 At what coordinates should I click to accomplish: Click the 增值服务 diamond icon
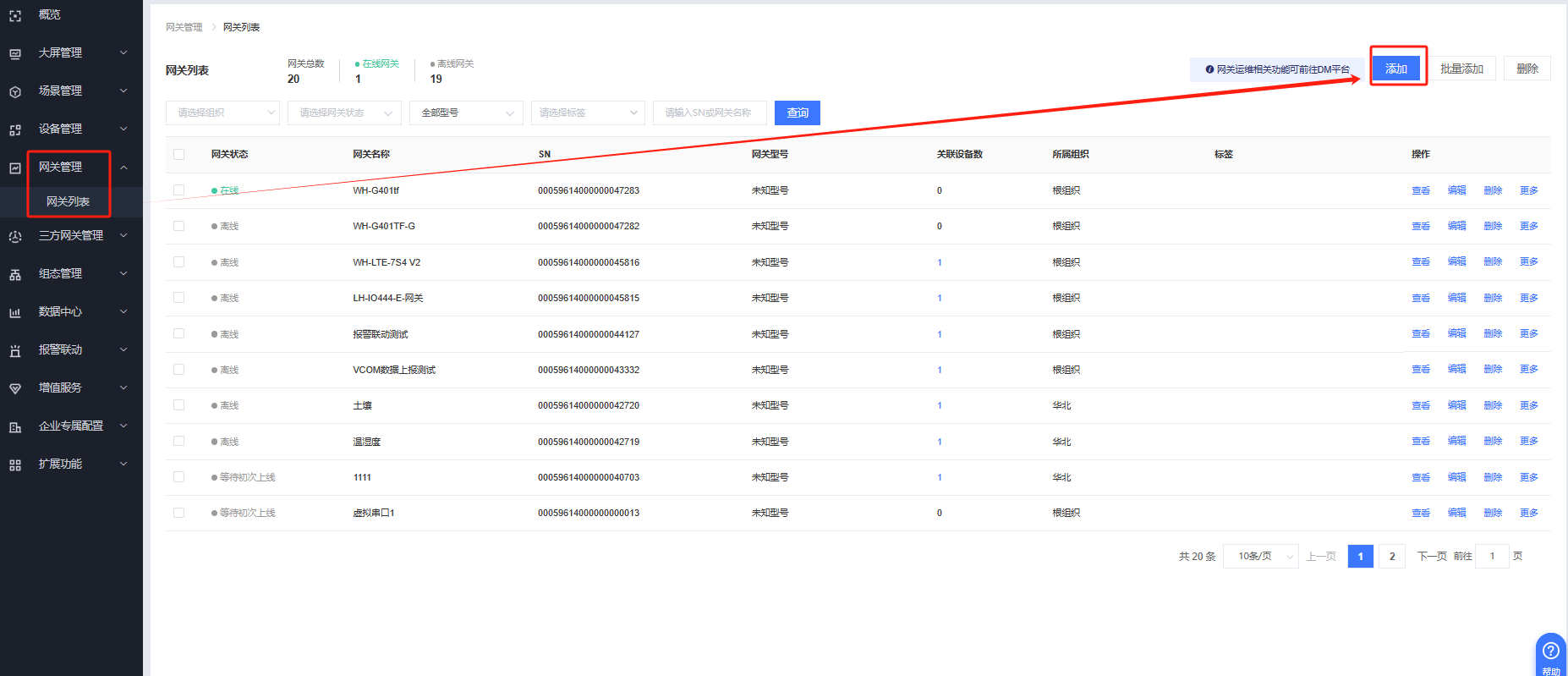(x=15, y=388)
